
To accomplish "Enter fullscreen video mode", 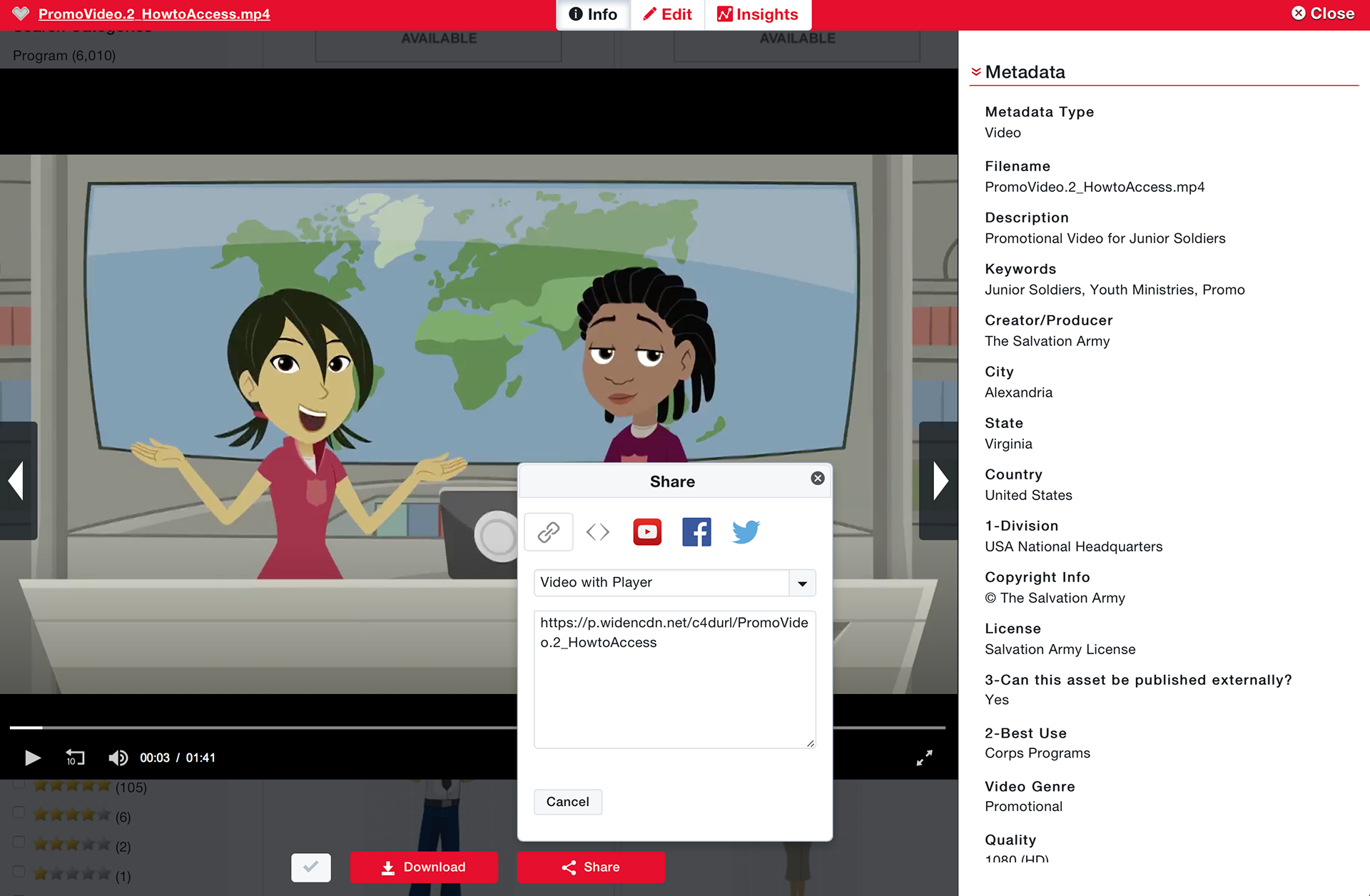I will click(924, 758).
